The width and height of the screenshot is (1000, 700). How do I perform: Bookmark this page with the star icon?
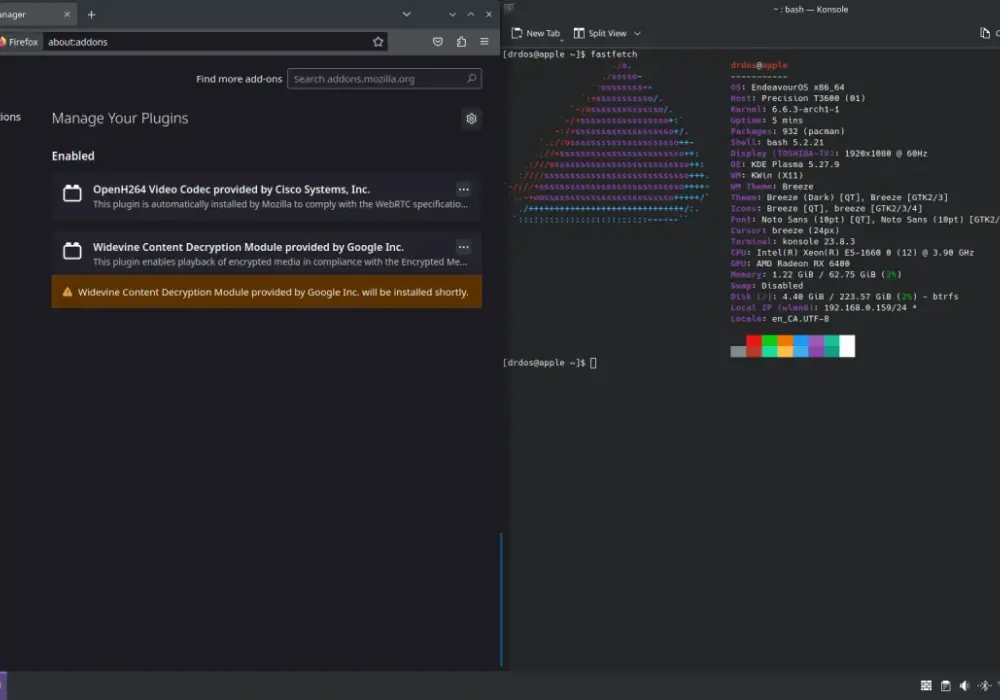(x=378, y=41)
